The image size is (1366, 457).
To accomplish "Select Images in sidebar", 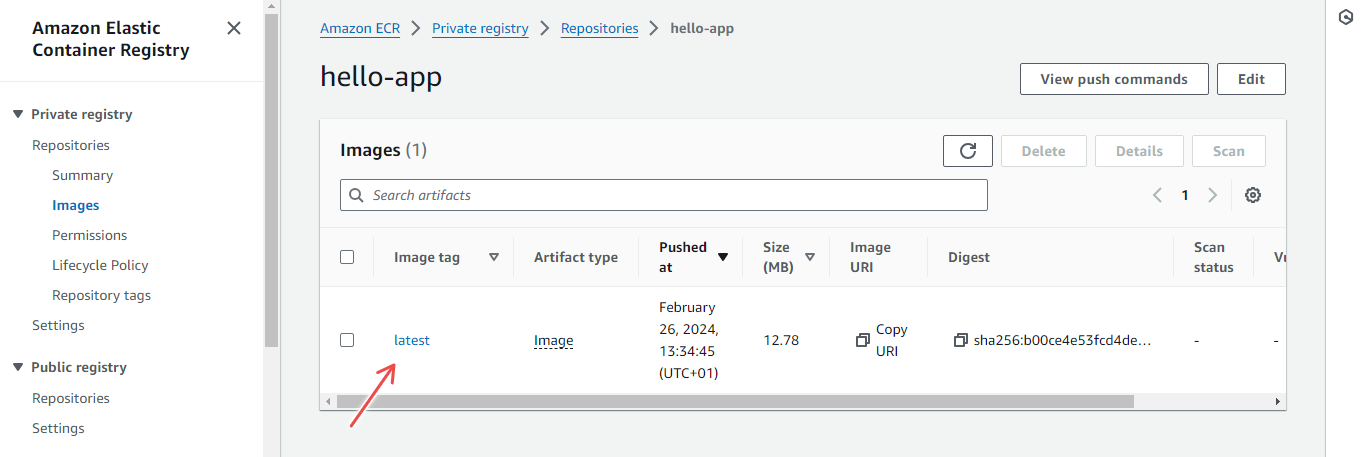I will (x=76, y=205).
